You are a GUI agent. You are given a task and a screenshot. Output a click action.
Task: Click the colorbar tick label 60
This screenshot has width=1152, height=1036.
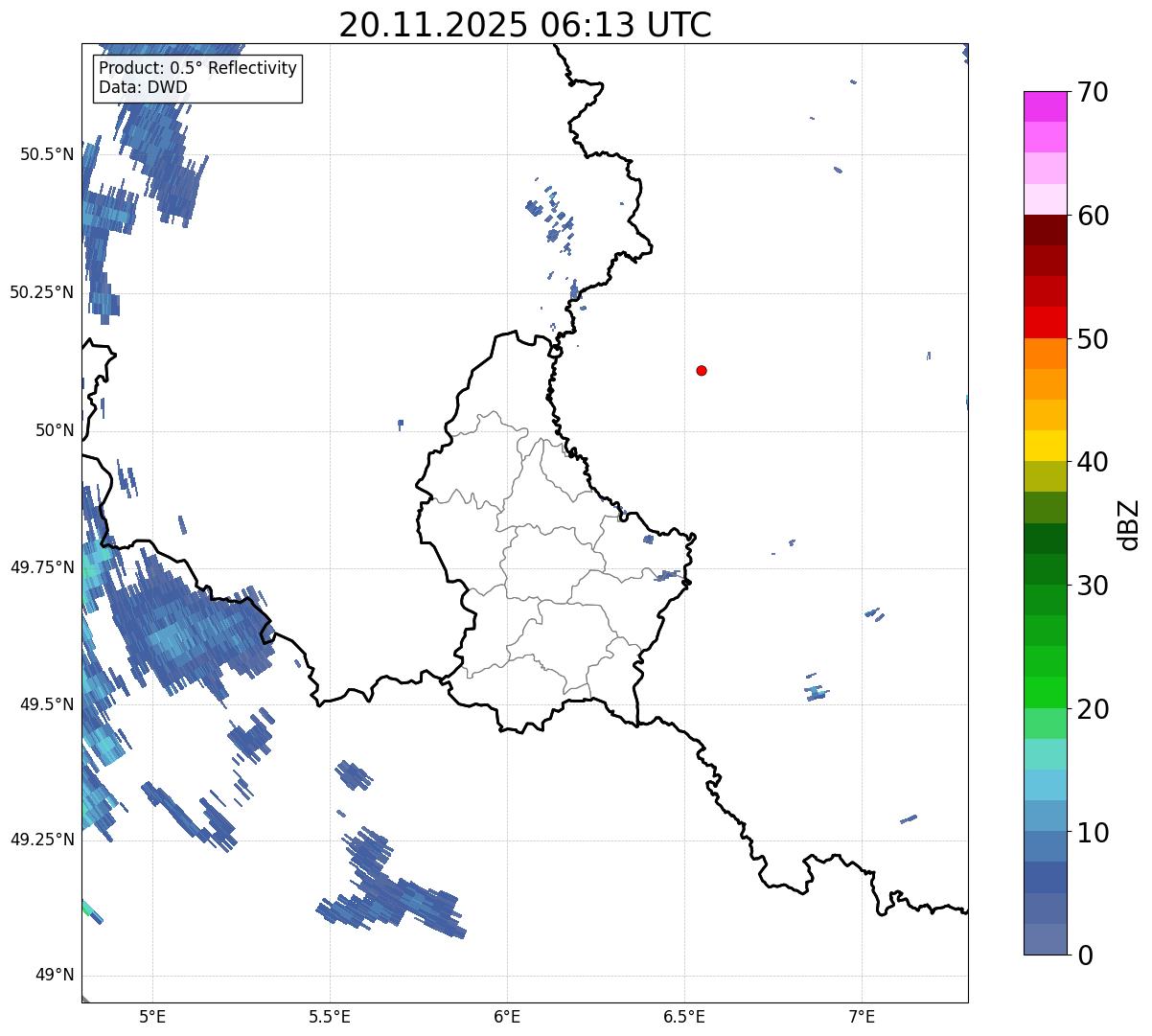1093,216
